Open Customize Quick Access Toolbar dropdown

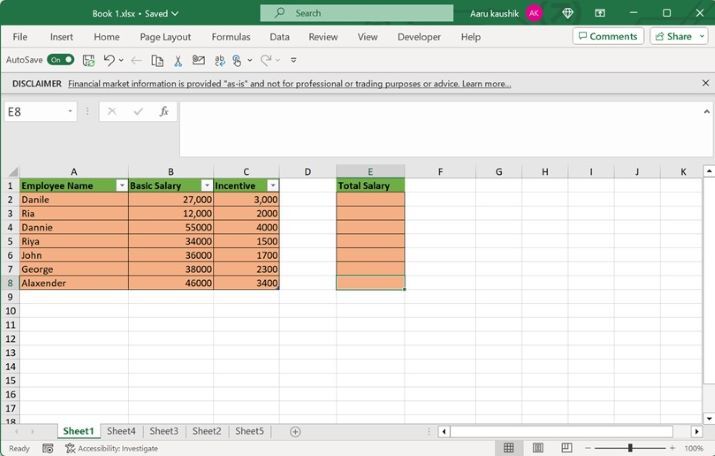294,60
